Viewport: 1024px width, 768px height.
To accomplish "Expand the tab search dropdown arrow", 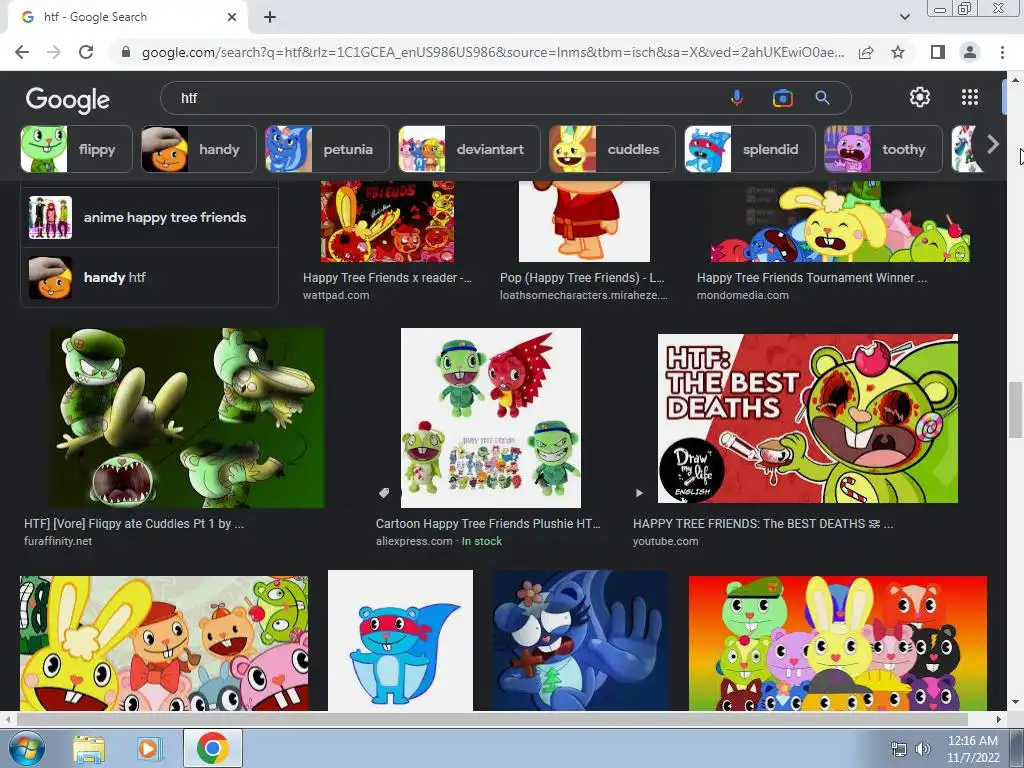I will coord(904,17).
